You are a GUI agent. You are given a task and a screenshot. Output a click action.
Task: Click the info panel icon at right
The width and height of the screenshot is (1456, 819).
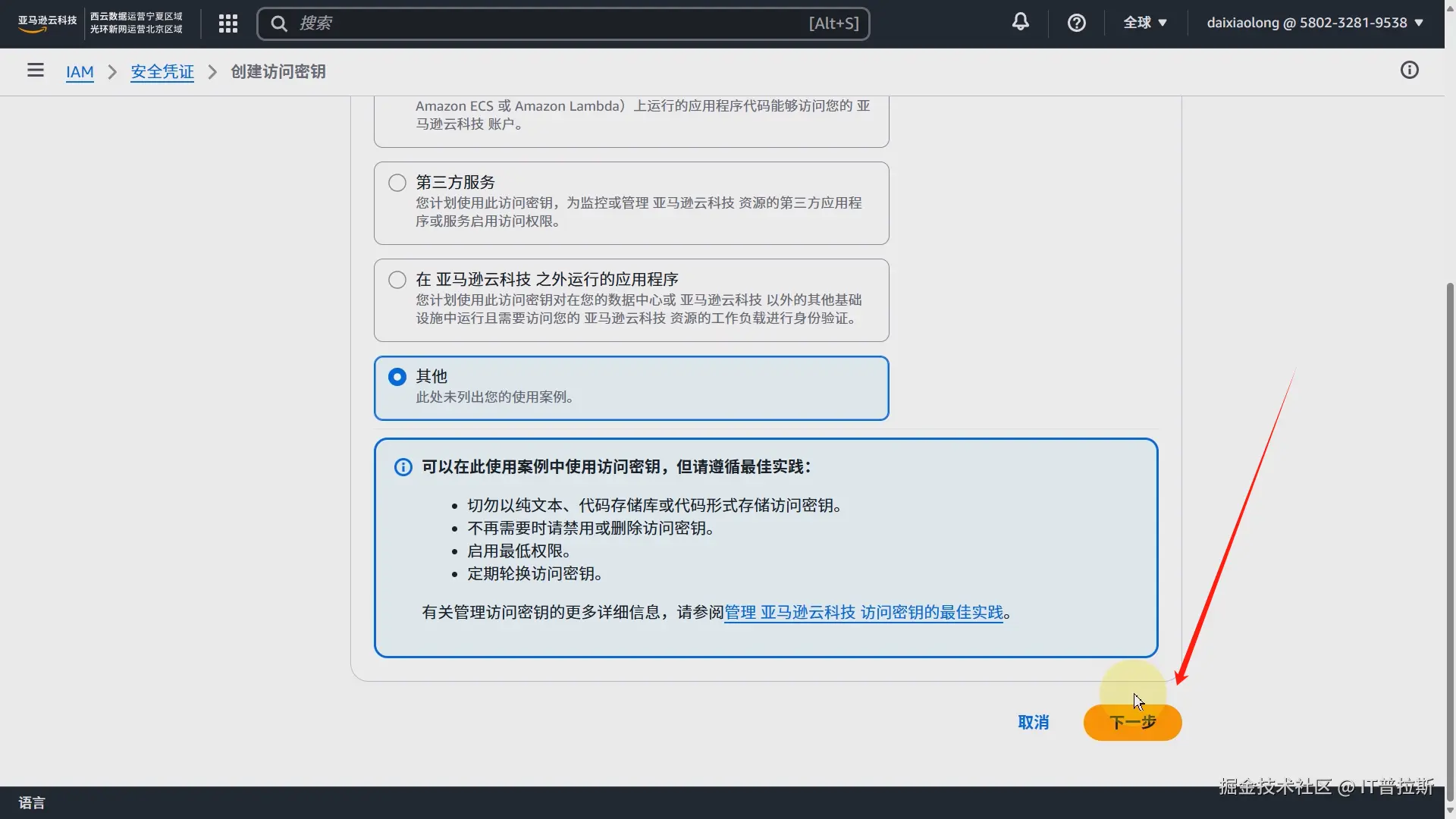(x=1409, y=71)
